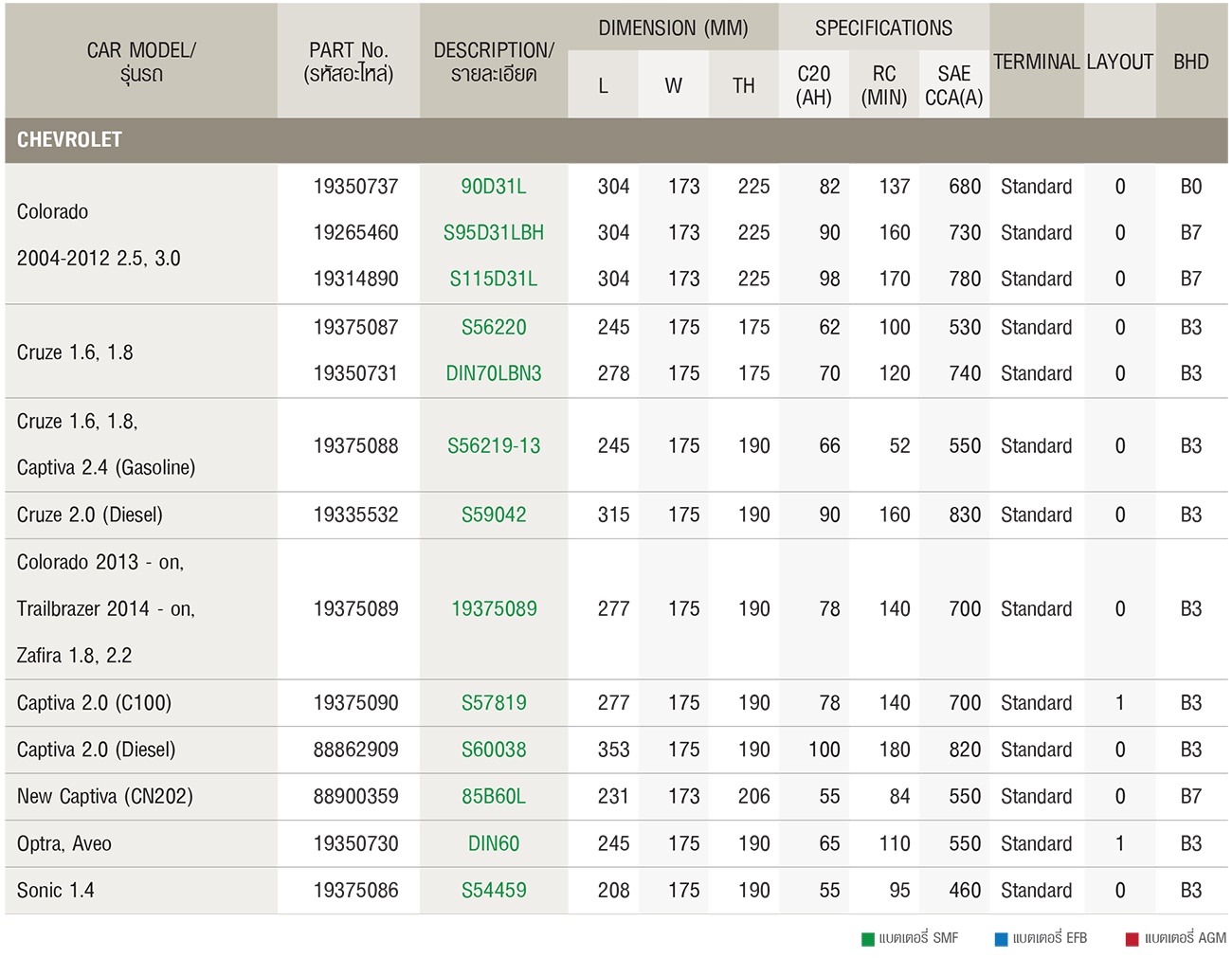Click part number 19375086
Image resolution: width=1232 pixels, height=958 pixels.
coord(356,891)
